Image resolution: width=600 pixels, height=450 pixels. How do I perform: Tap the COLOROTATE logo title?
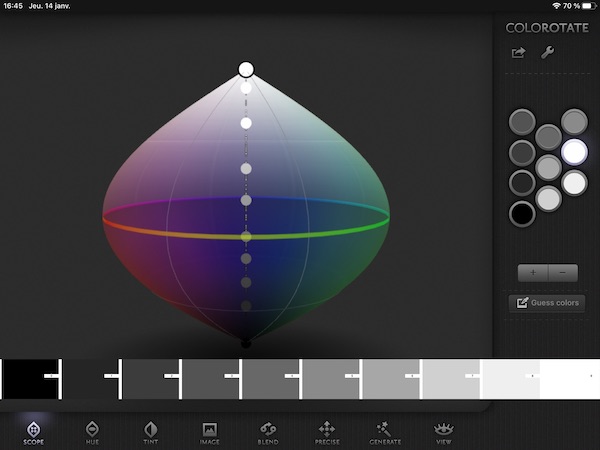click(x=546, y=28)
